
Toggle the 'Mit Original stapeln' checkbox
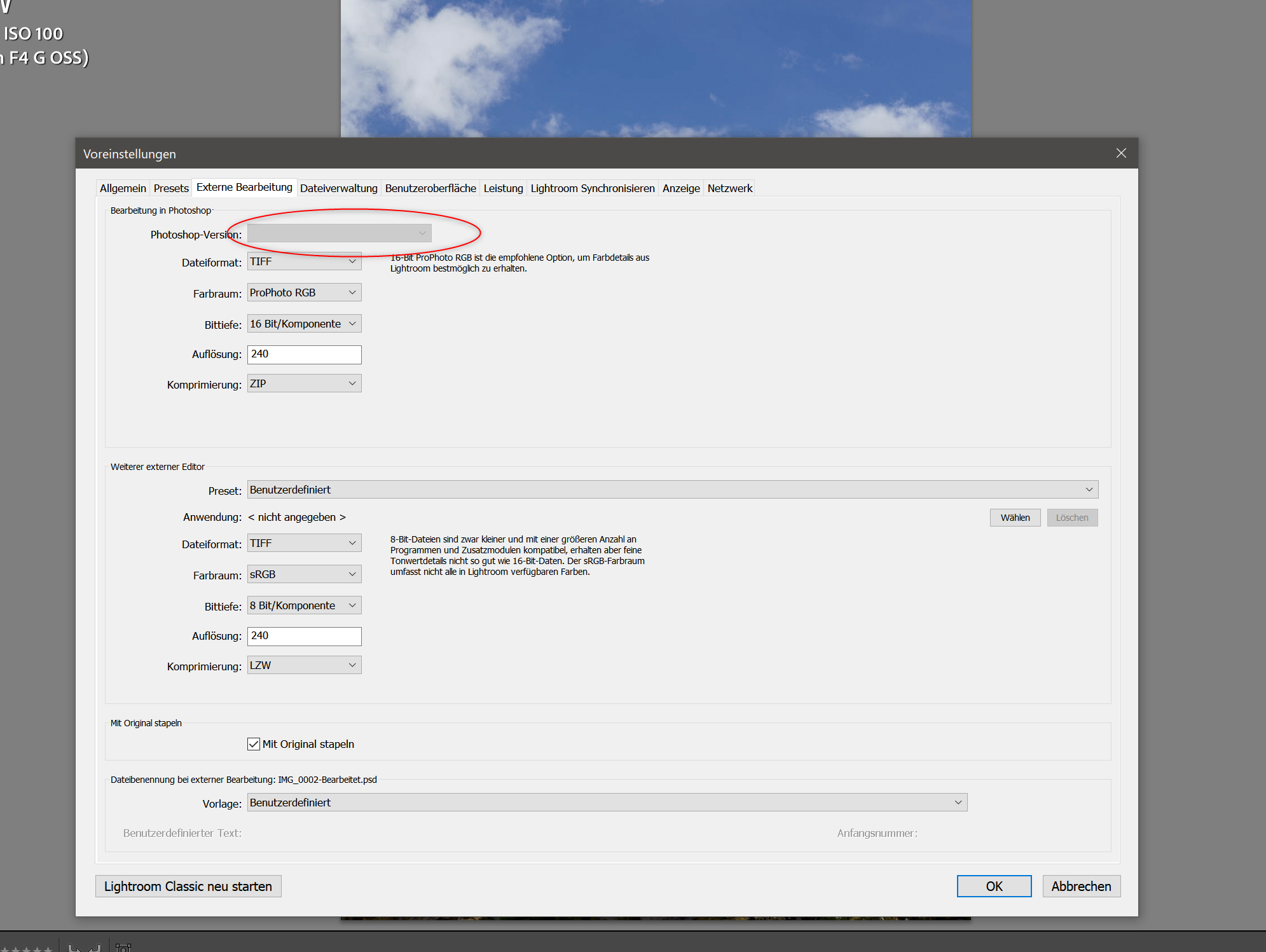pyautogui.click(x=253, y=743)
